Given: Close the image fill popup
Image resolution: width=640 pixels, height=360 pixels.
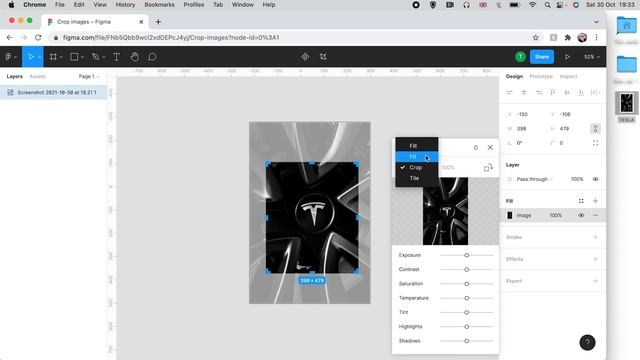Looking at the screenshot, I should [490, 148].
